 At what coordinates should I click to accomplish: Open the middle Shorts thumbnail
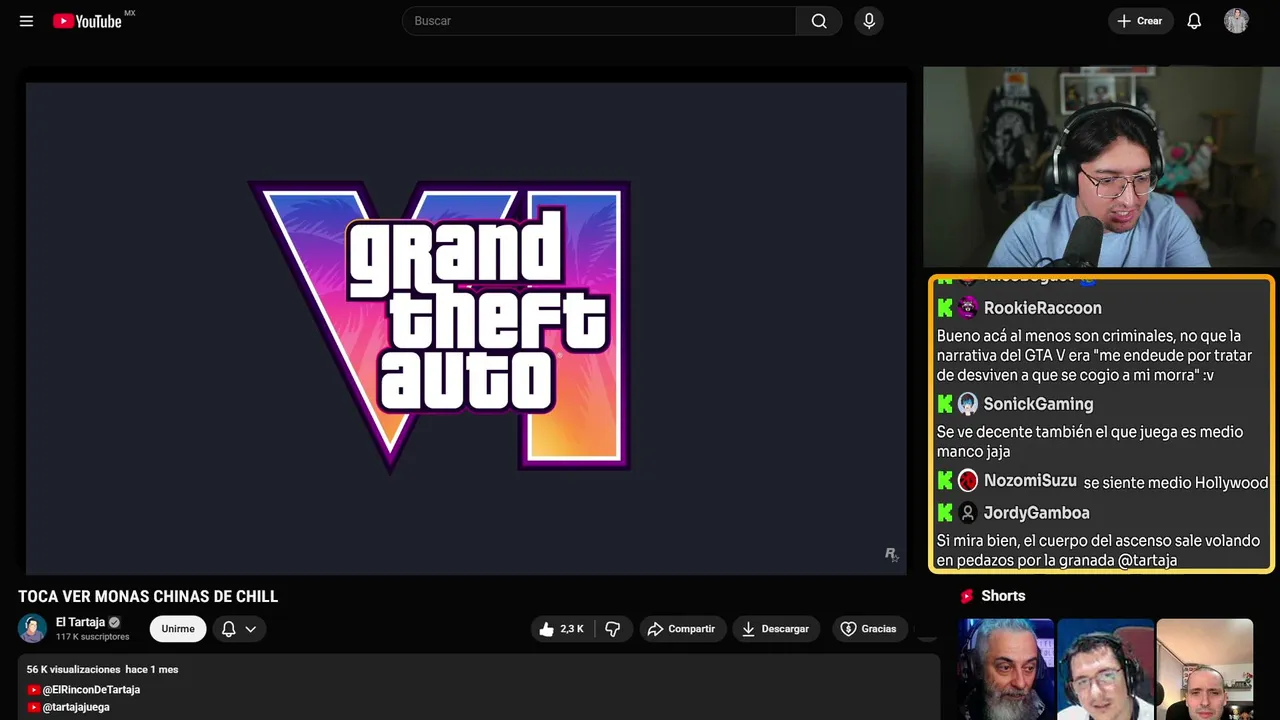point(1105,669)
